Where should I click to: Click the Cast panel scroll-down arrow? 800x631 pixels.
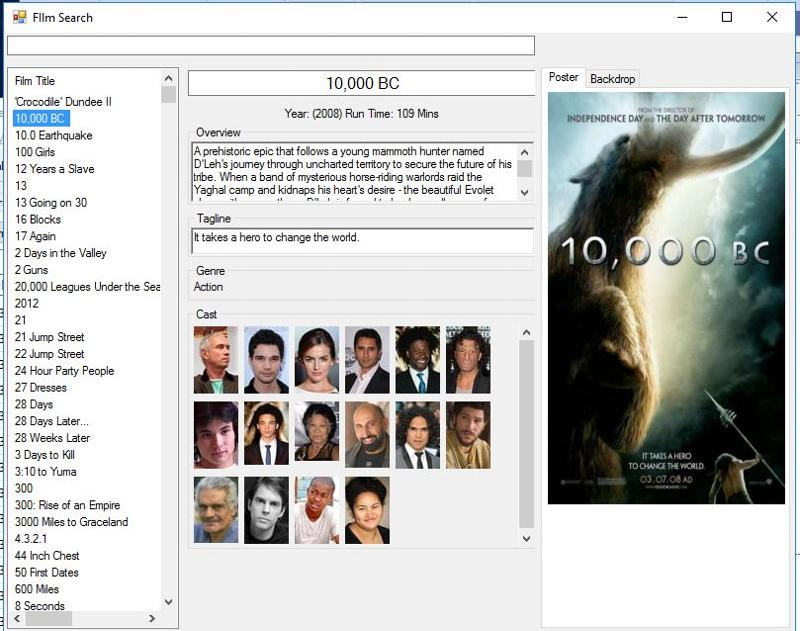[527, 539]
